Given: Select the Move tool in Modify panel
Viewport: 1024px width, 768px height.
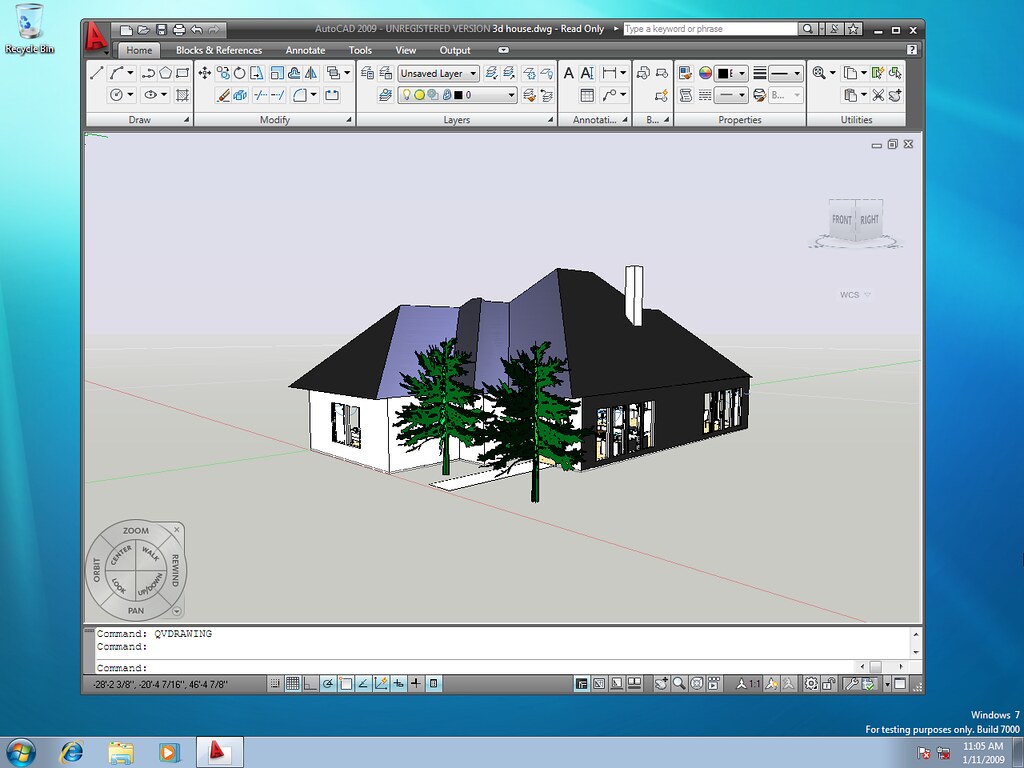Looking at the screenshot, I should tap(204, 73).
